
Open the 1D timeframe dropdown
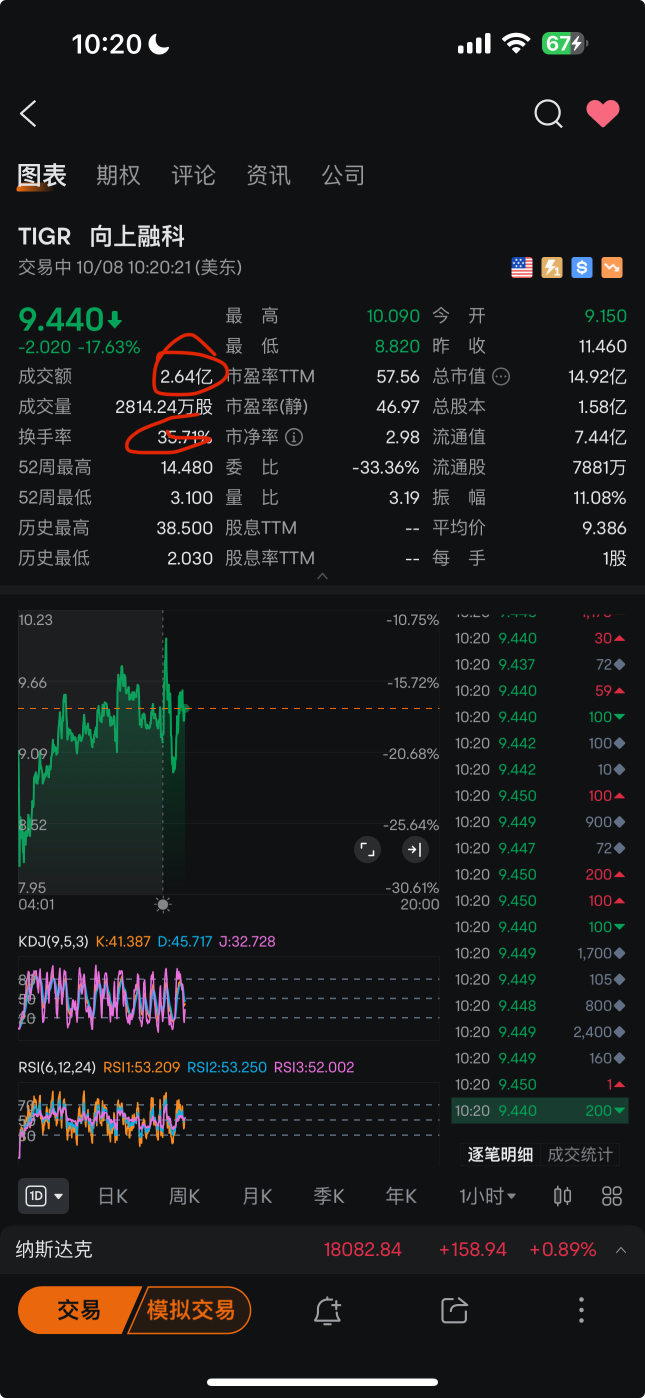[43, 1195]
